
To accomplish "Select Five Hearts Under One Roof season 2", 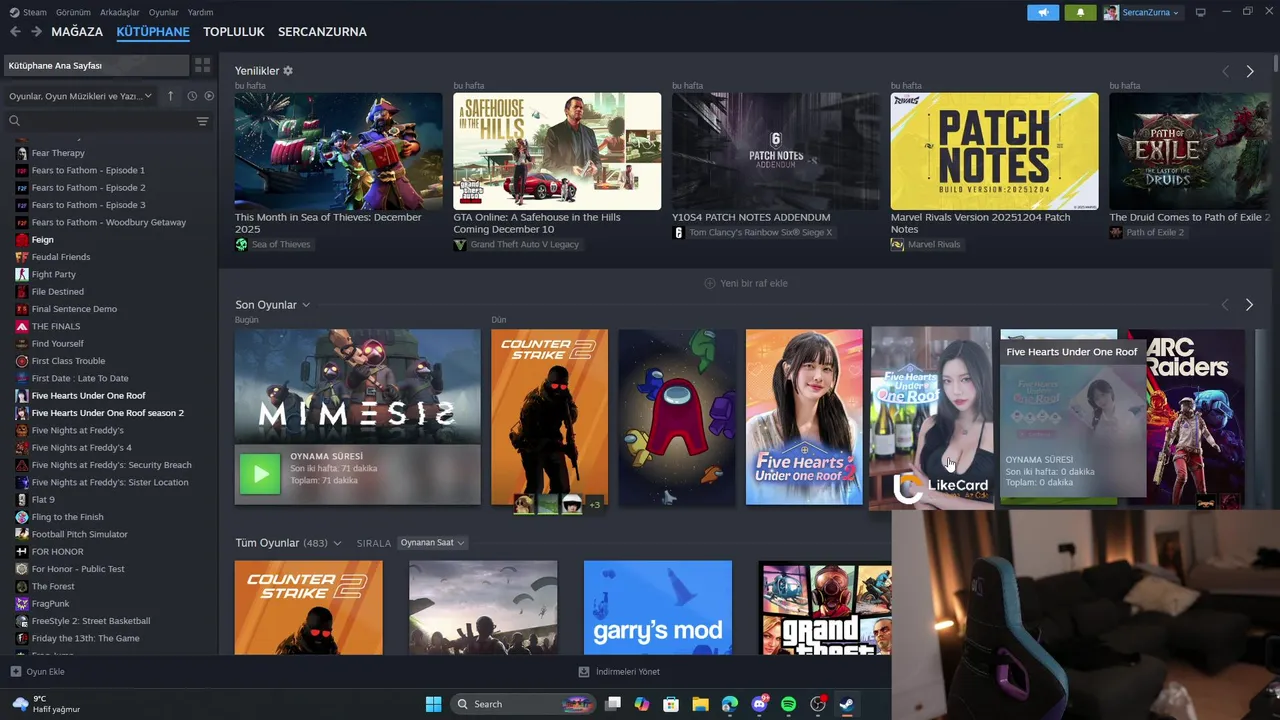I will (108, 413).
